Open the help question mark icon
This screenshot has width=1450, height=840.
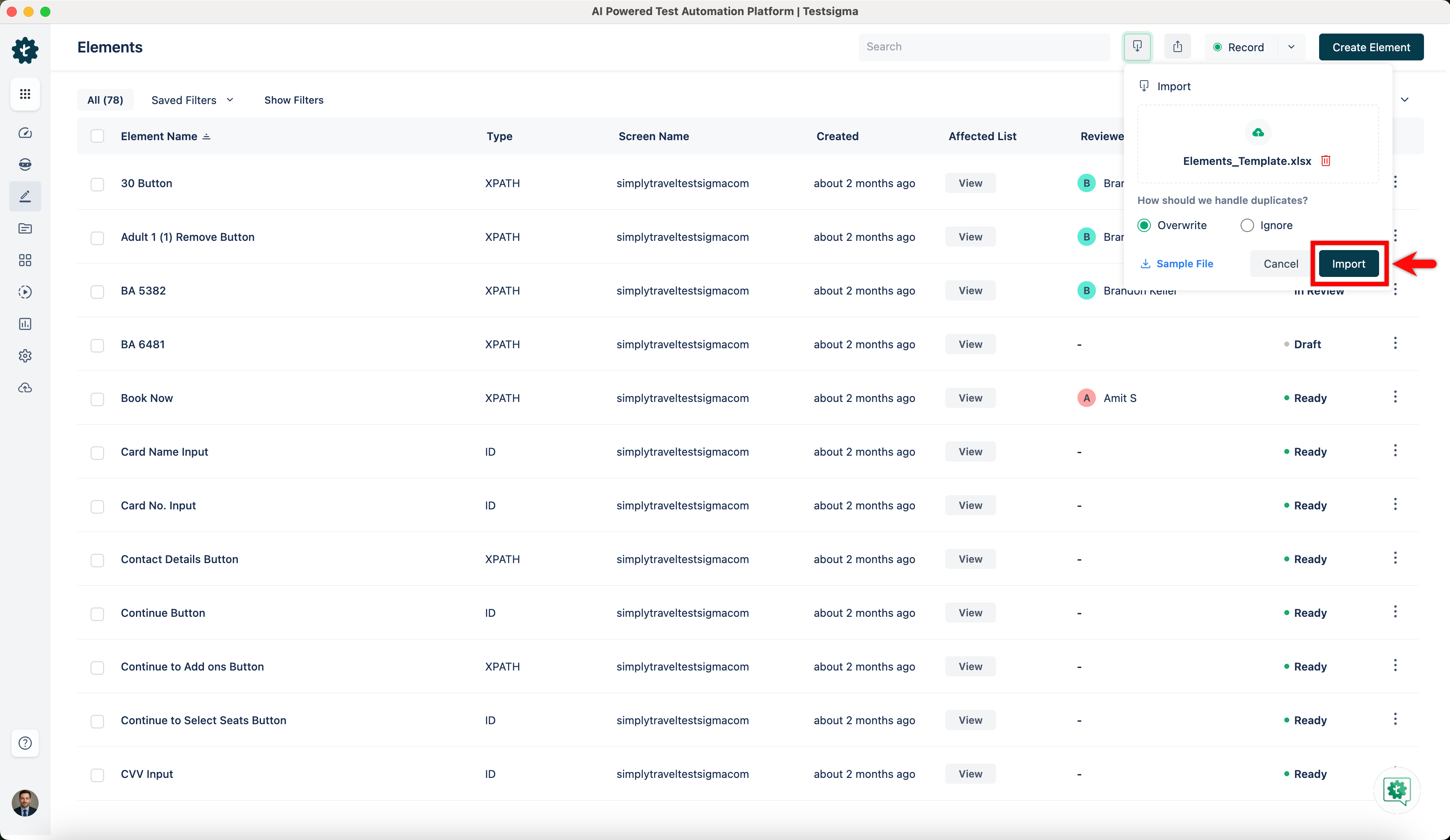(x=25, y=743)
